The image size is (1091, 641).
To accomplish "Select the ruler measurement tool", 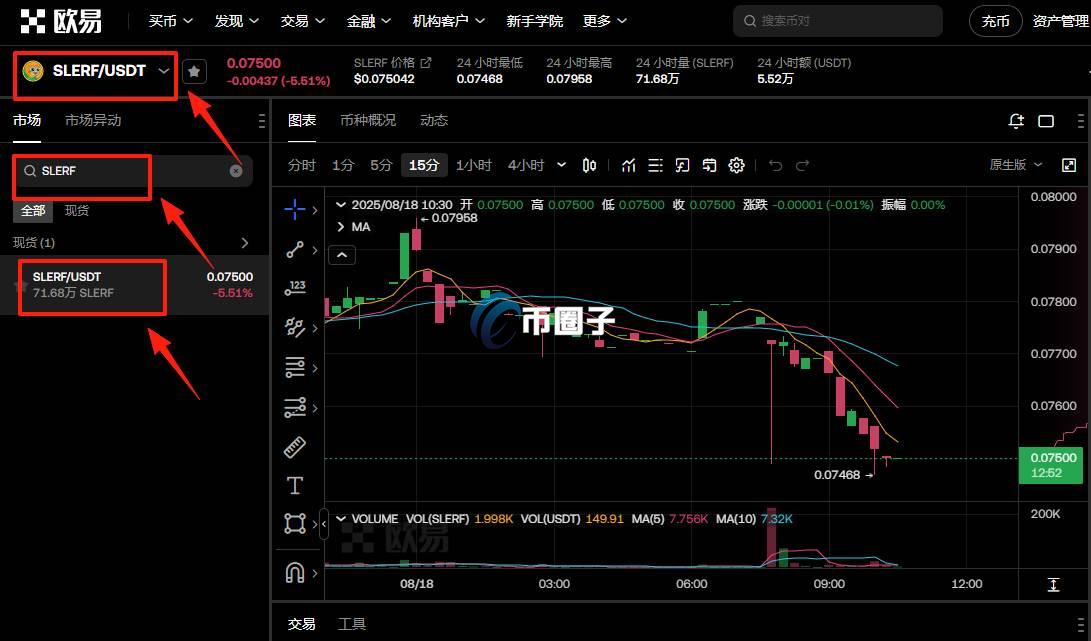I will pyautogui.click(x=295, y=447).
